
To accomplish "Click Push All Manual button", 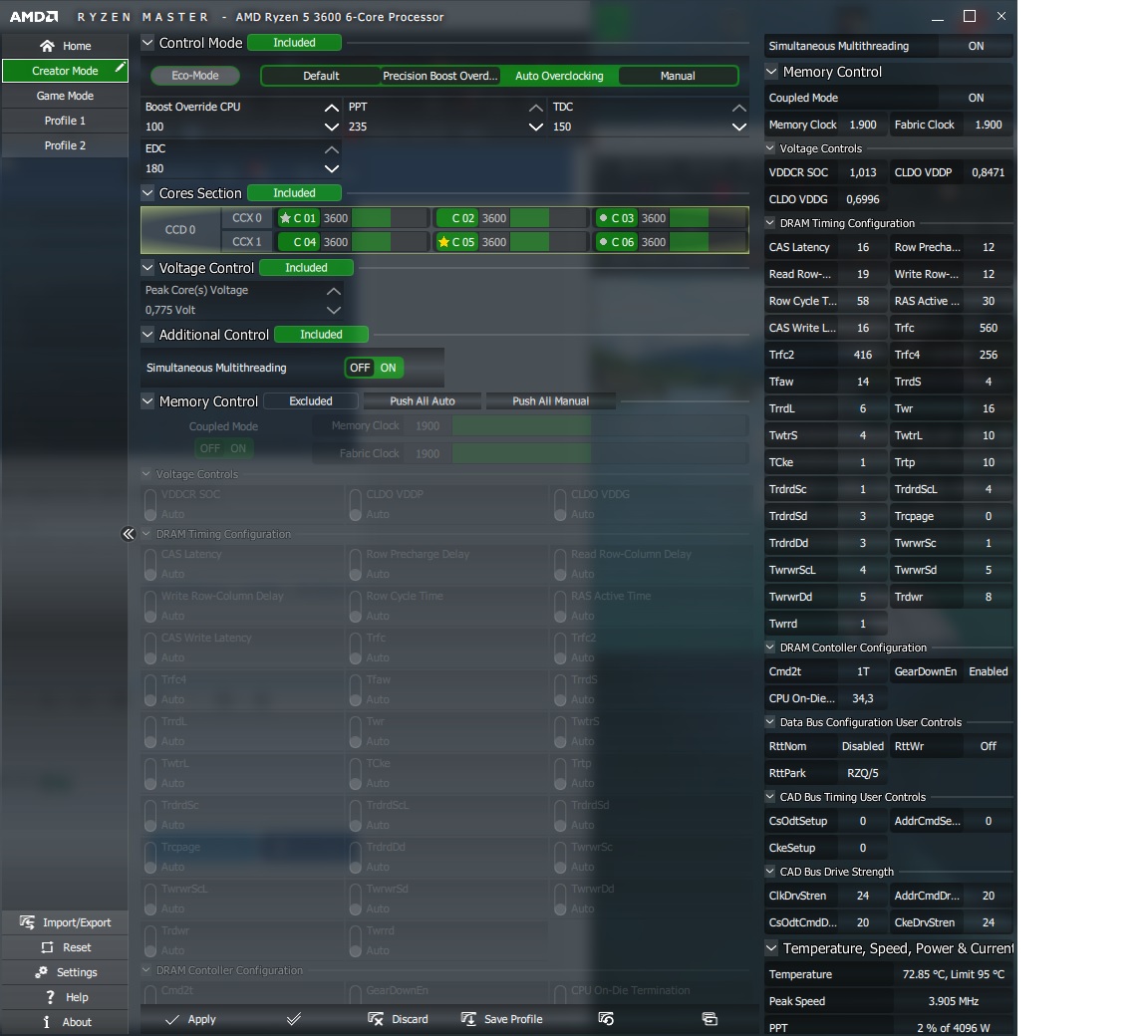I will [x=550, y=400].
